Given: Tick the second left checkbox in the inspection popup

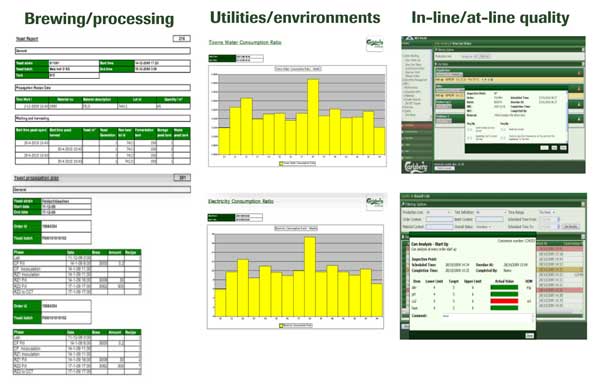Looking at the screenshot, I should 470,137.
